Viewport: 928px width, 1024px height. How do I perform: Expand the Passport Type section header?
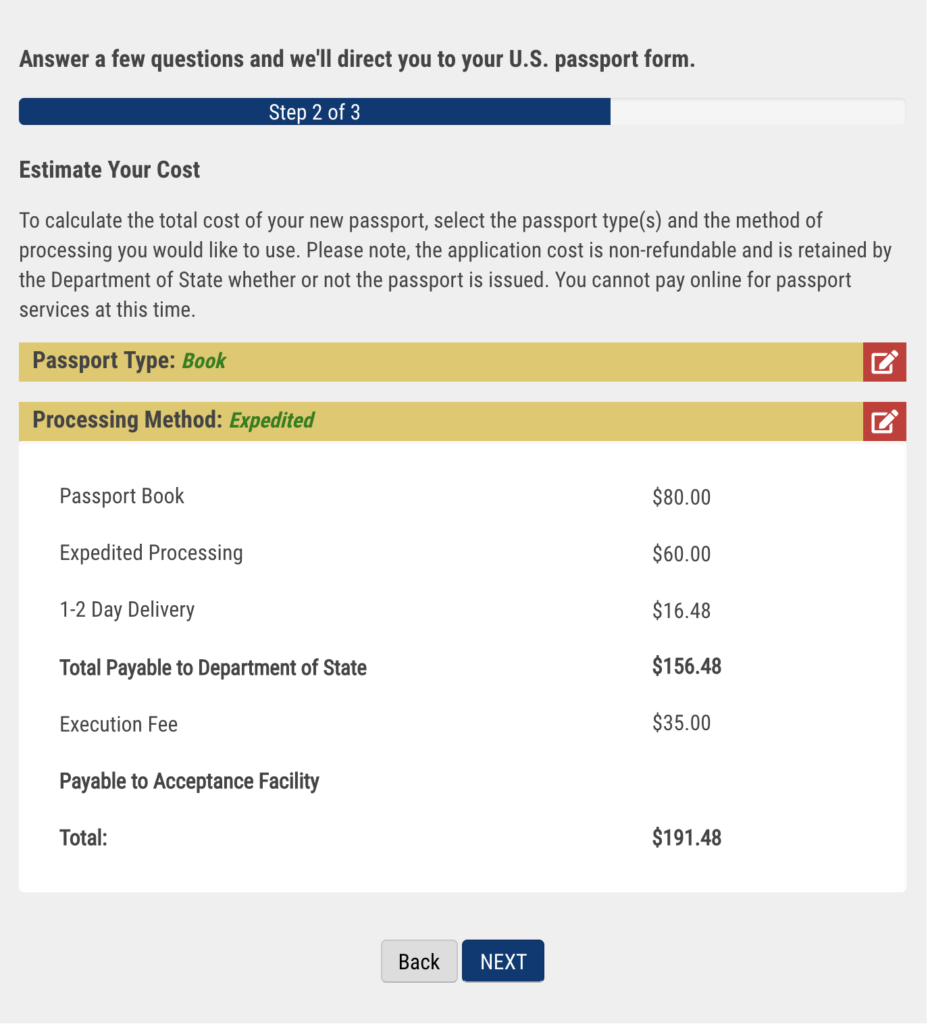point(440,362)
